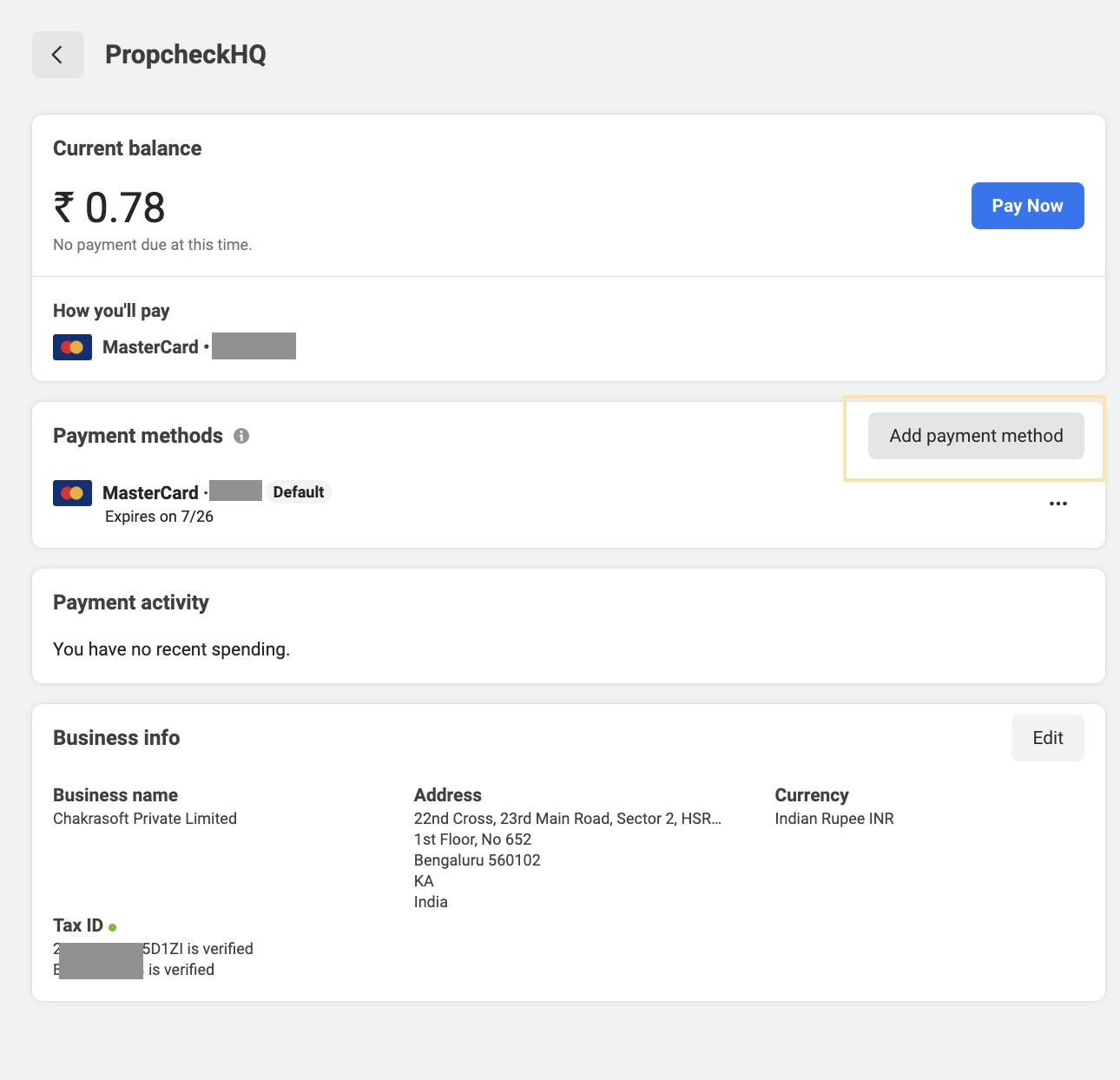Edit the Business info section

(x=1047, y=738)
